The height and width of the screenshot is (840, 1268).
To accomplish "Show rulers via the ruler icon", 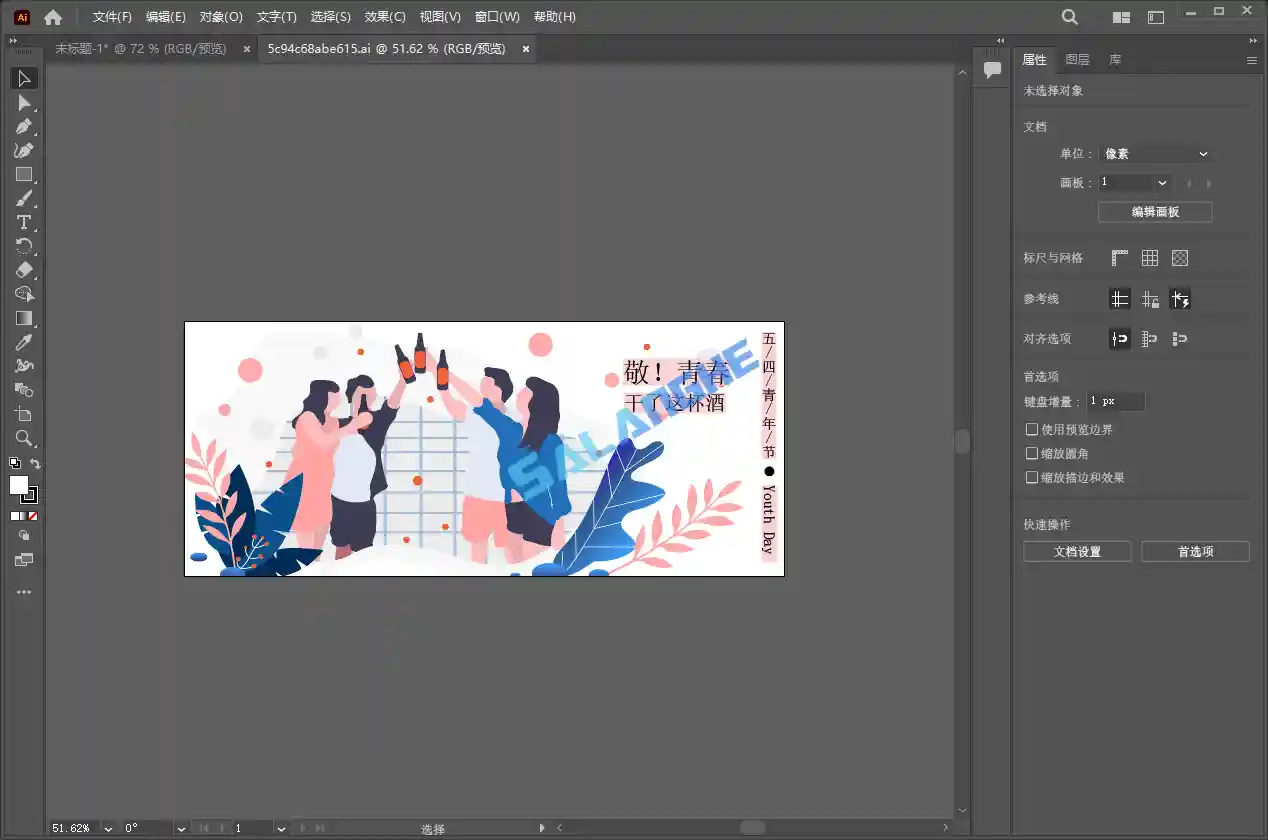I will [1120, 257].
